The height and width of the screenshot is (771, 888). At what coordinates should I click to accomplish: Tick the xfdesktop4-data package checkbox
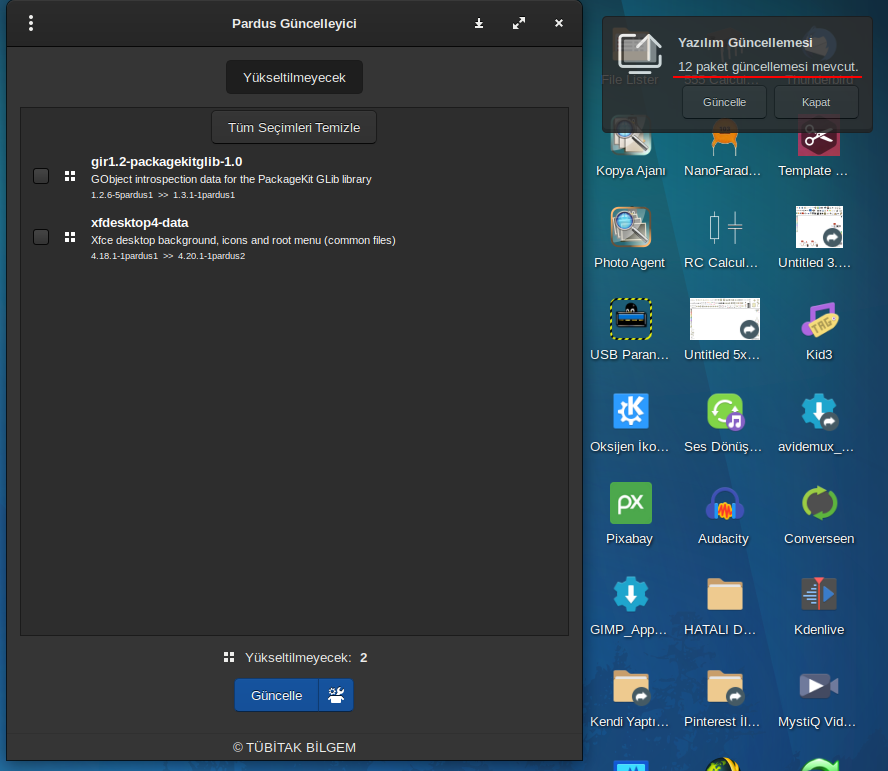click(41, 237)
